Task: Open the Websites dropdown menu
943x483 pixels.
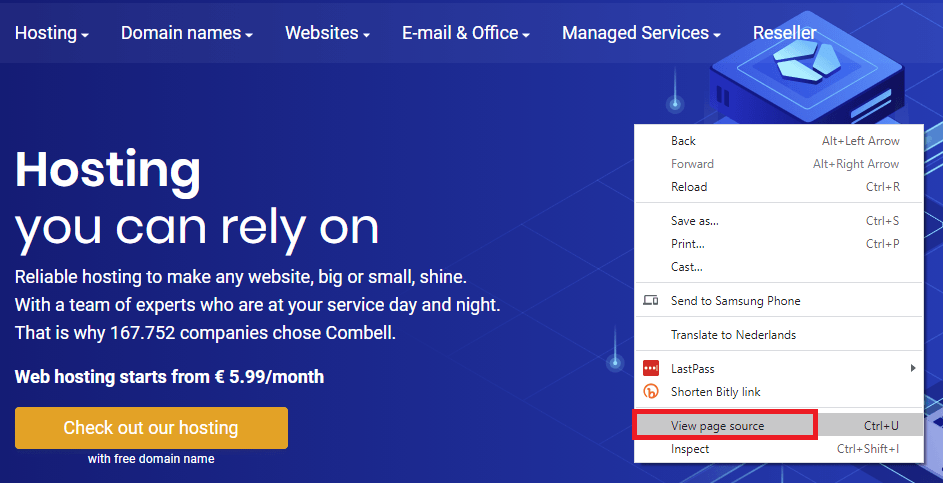Action: tap(327, 33)
